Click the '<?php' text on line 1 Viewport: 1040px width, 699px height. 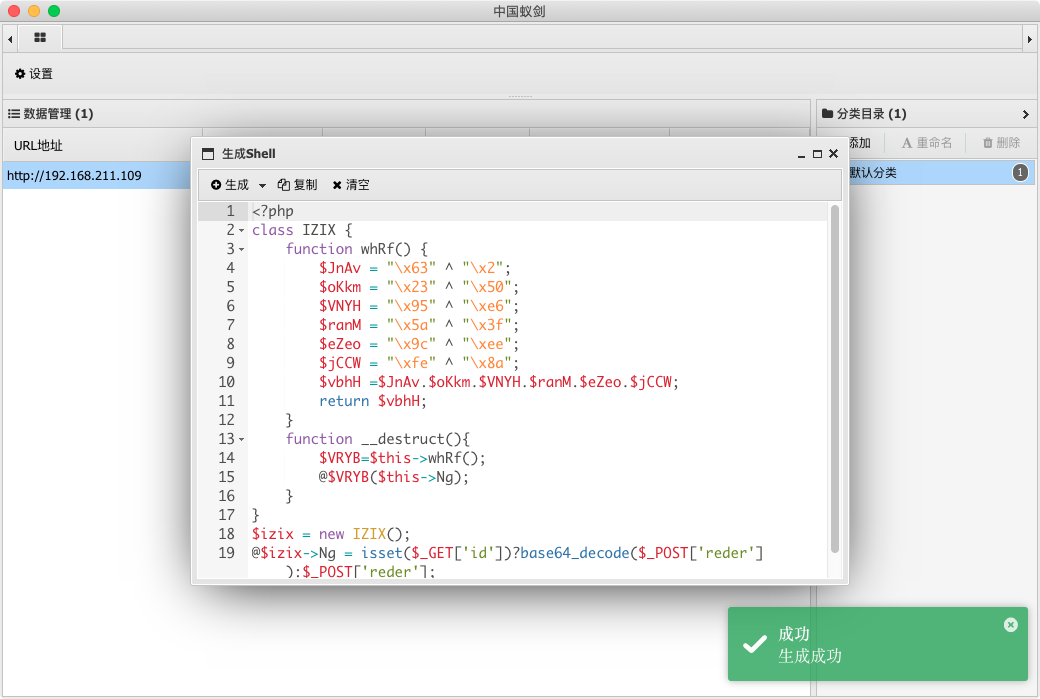pos(273,211)
